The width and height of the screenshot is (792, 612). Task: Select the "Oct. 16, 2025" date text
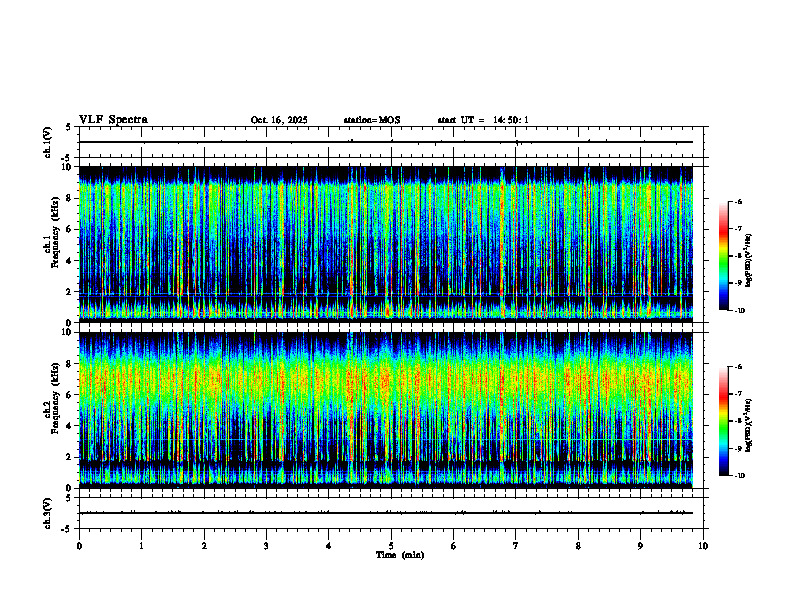(x=279, y=120)
